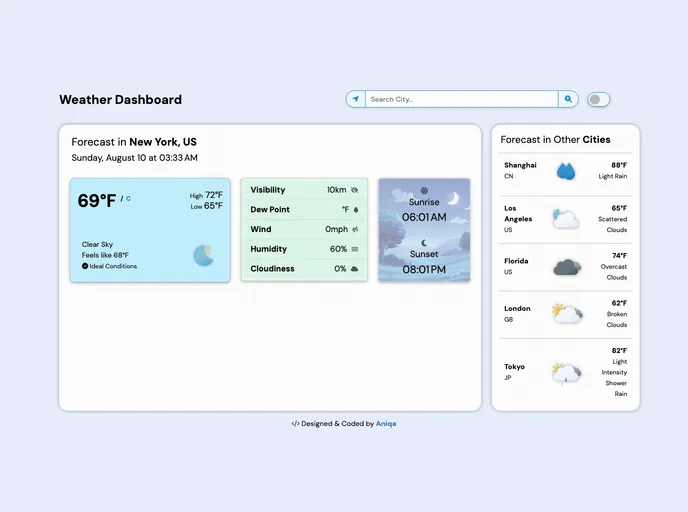688x512 pixels.
Task: Click the 60% humidity value
Action: (338, 249)
